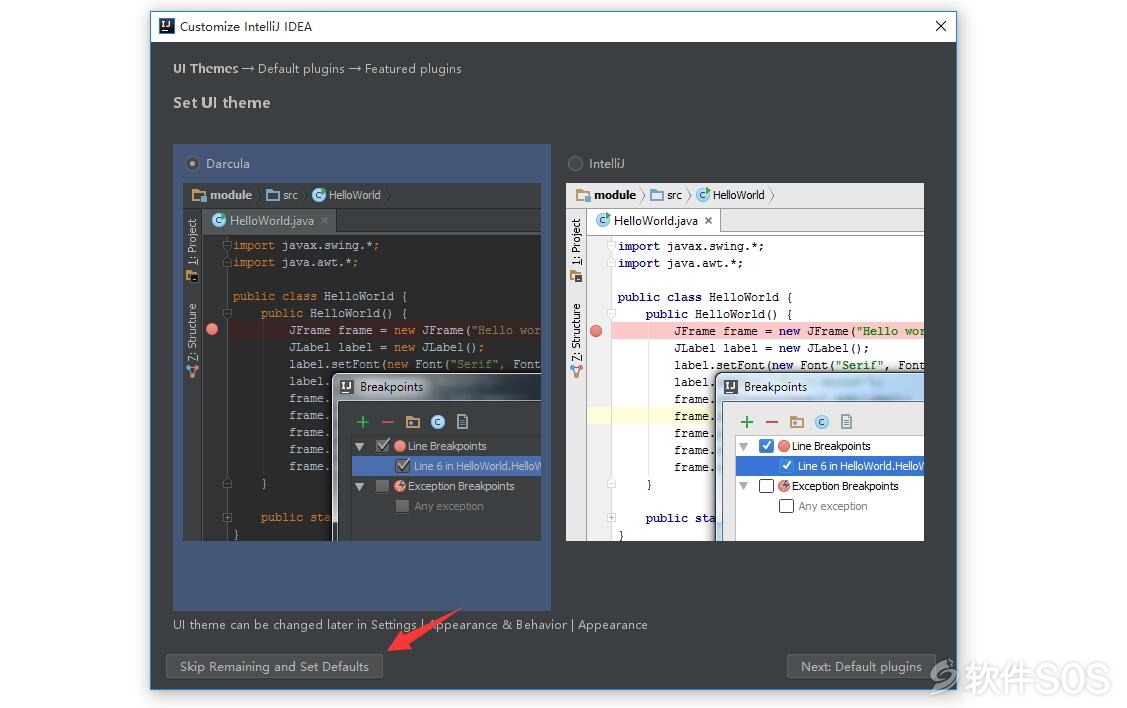This screenshot has width=1127, height=708.
Task: Click folder group icon in Darcula Breakpoints toolbar
Action: tap(413, 422)
